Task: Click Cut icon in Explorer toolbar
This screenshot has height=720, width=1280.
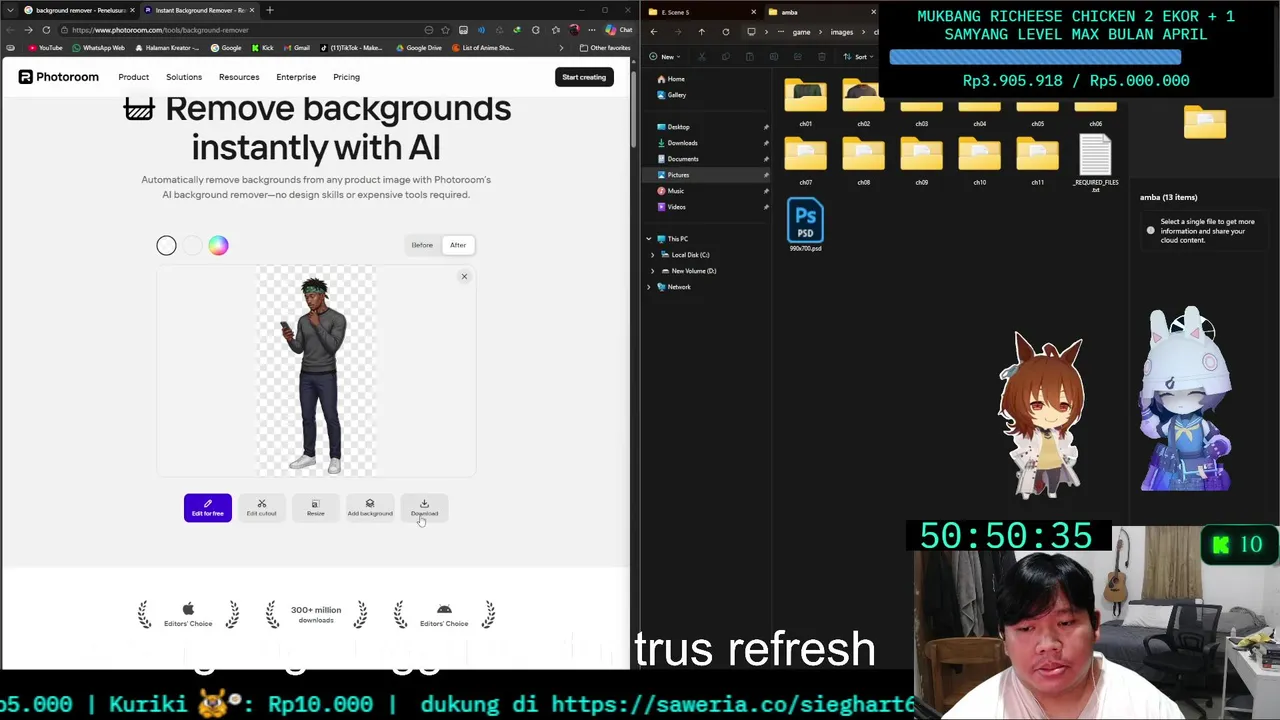Action: [x=701, y=56]
